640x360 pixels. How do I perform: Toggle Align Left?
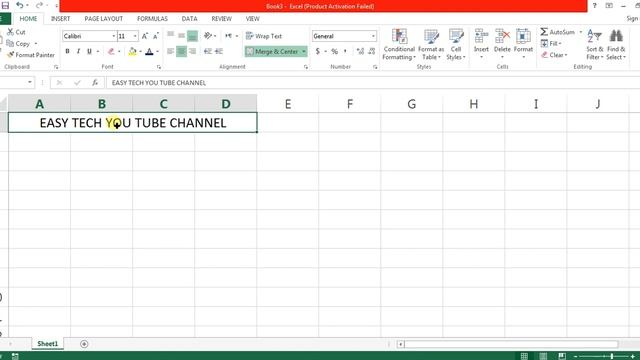[x=171, y=51]
